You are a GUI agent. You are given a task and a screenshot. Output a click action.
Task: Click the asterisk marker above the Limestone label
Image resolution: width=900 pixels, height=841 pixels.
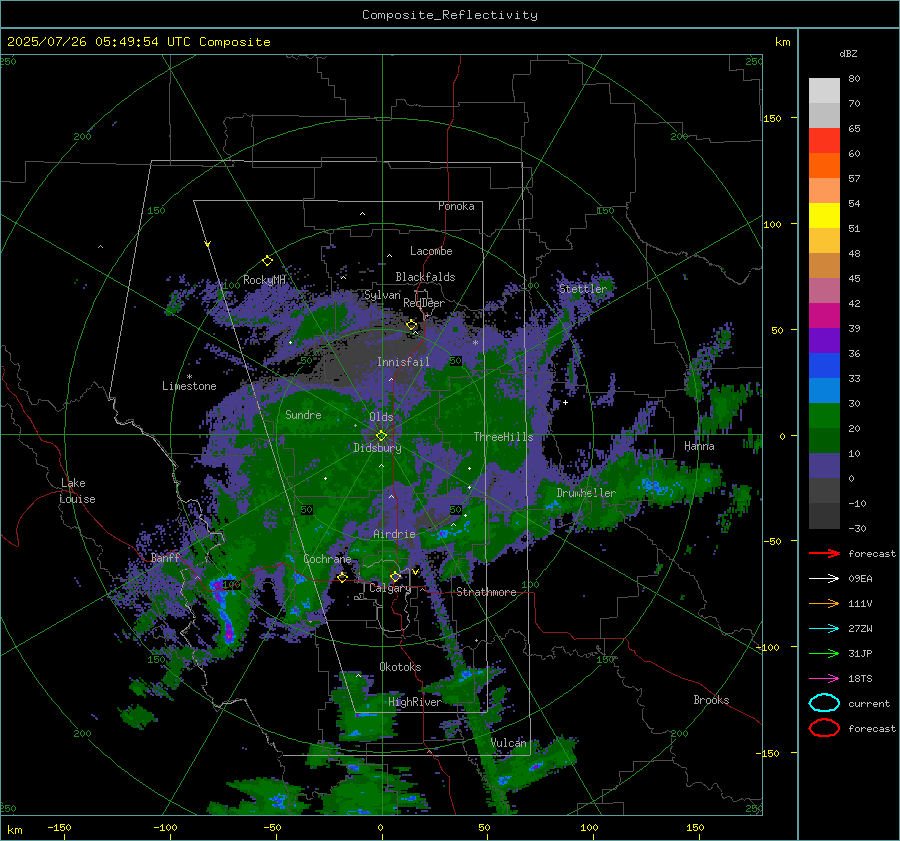pyautogui.click(x=189, y=377)
